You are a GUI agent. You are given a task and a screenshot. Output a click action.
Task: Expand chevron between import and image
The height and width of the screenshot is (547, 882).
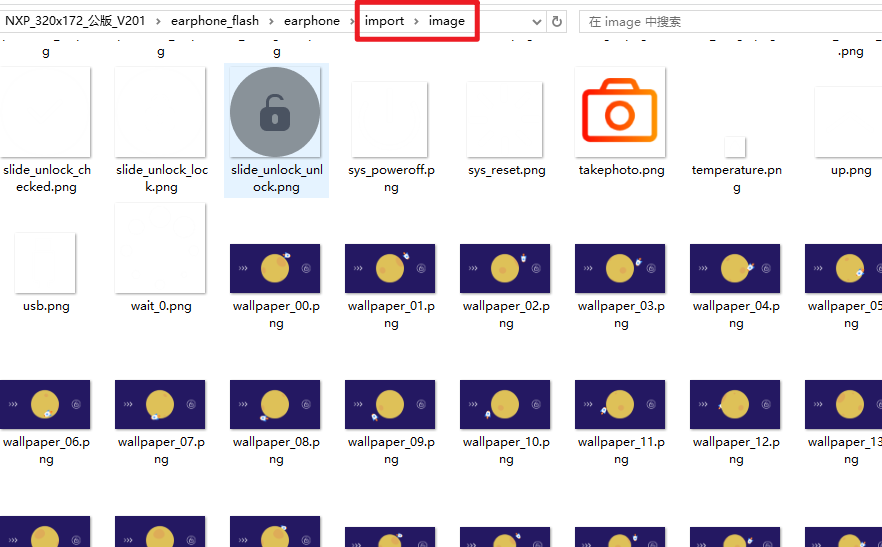tap(416, 21)
